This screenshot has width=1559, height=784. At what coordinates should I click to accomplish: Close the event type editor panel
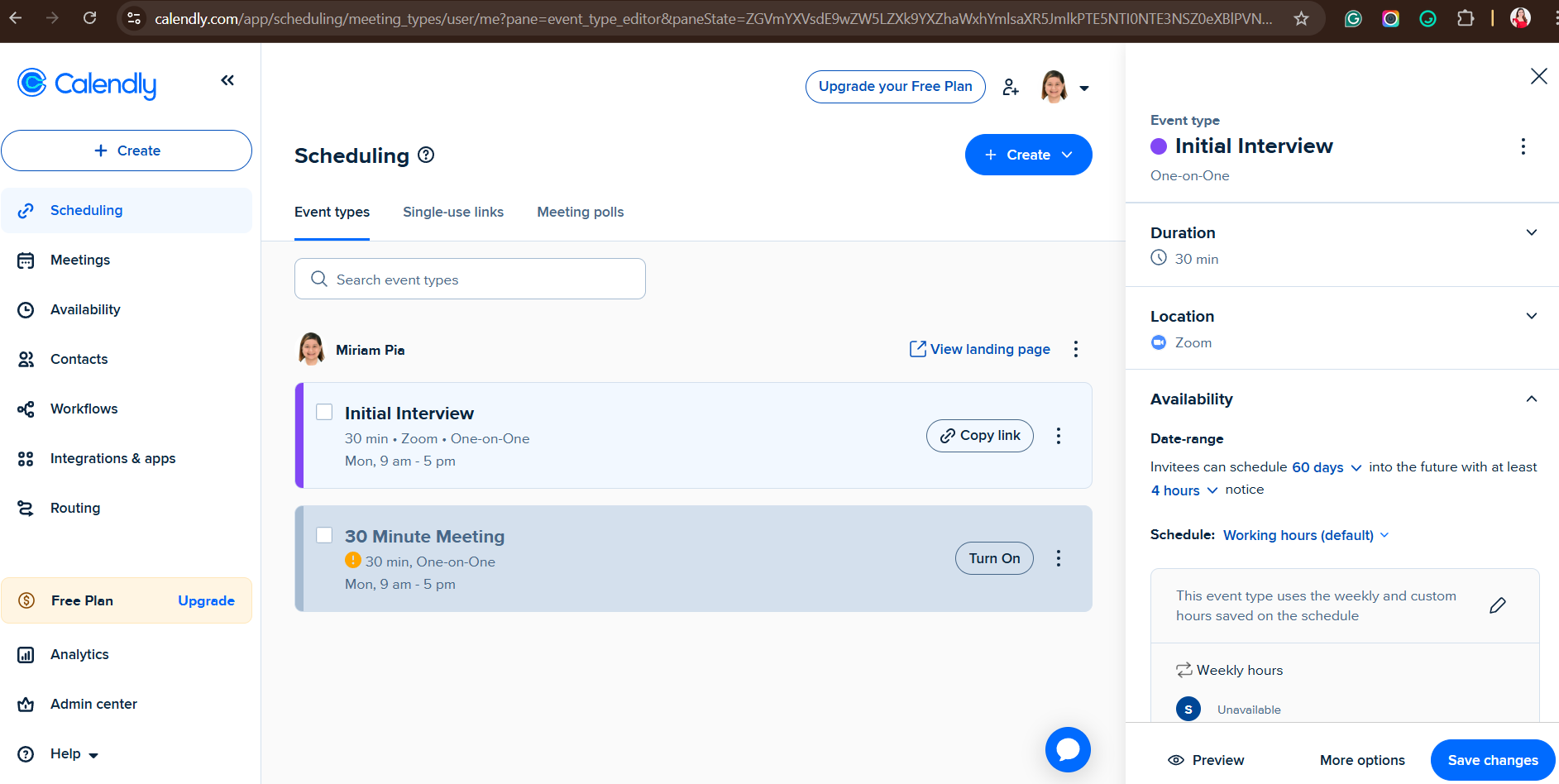point(1539,76)
